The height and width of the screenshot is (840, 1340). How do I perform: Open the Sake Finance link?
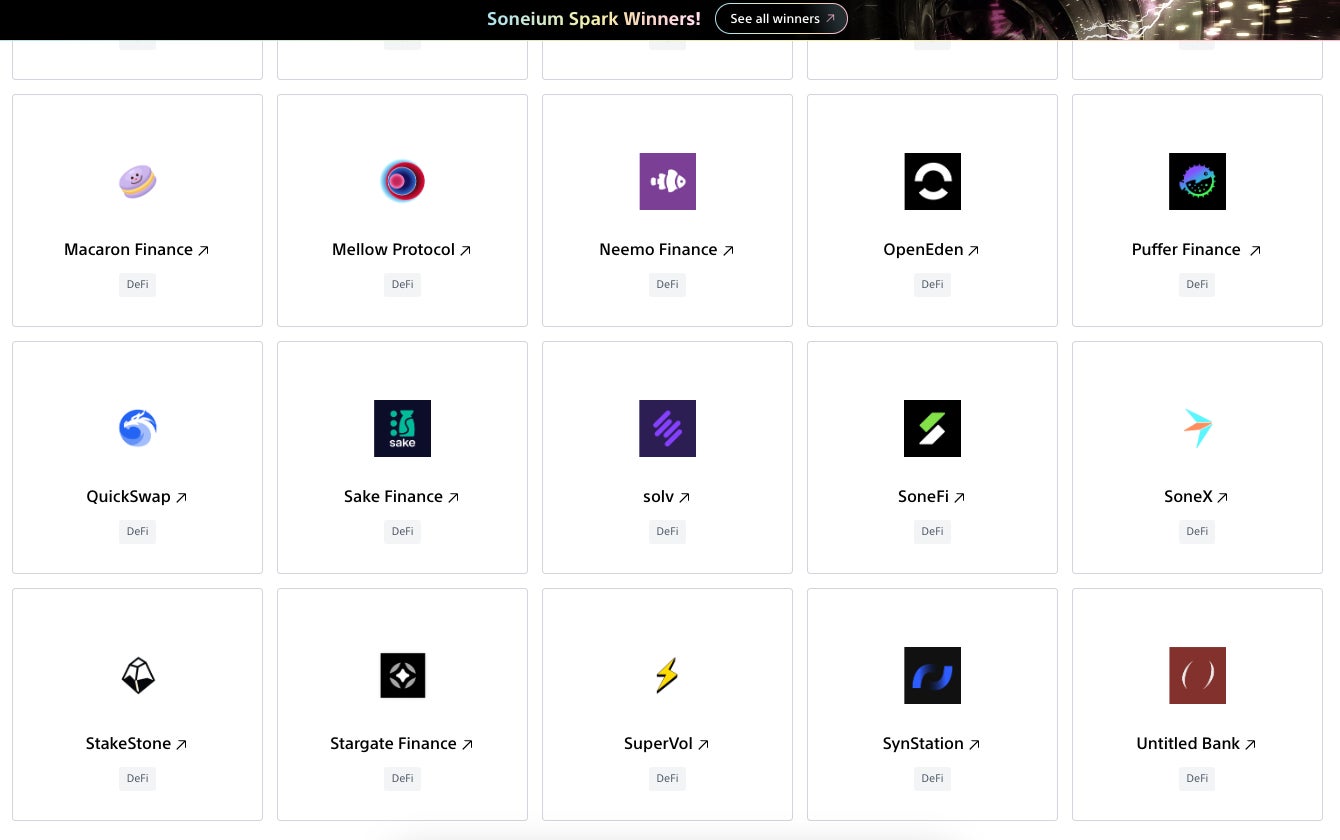(402, 497)
